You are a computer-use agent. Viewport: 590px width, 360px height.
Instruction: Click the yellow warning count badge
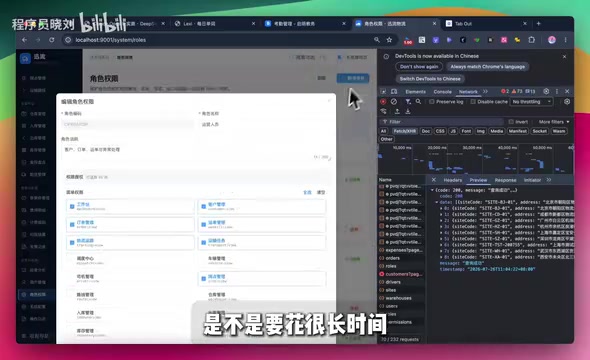[517, 91]
